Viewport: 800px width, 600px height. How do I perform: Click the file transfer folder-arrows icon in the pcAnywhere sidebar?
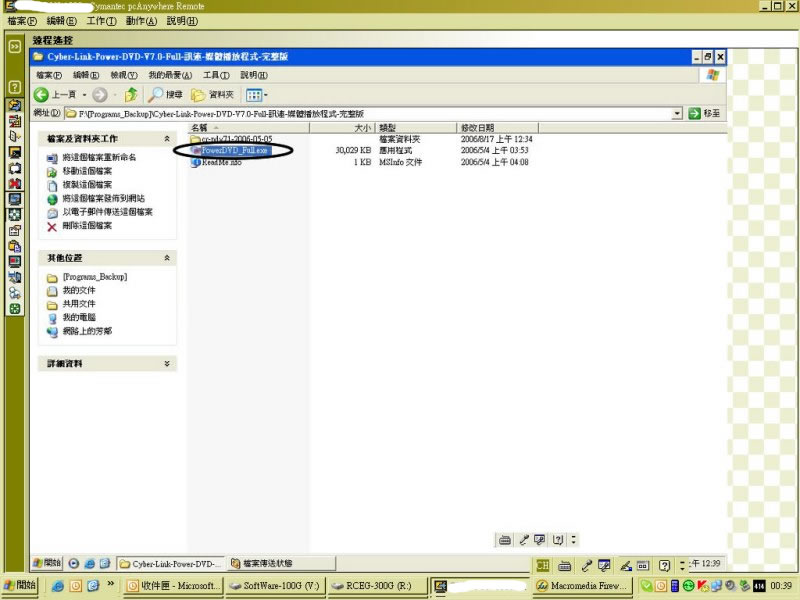tap(15, 105)
